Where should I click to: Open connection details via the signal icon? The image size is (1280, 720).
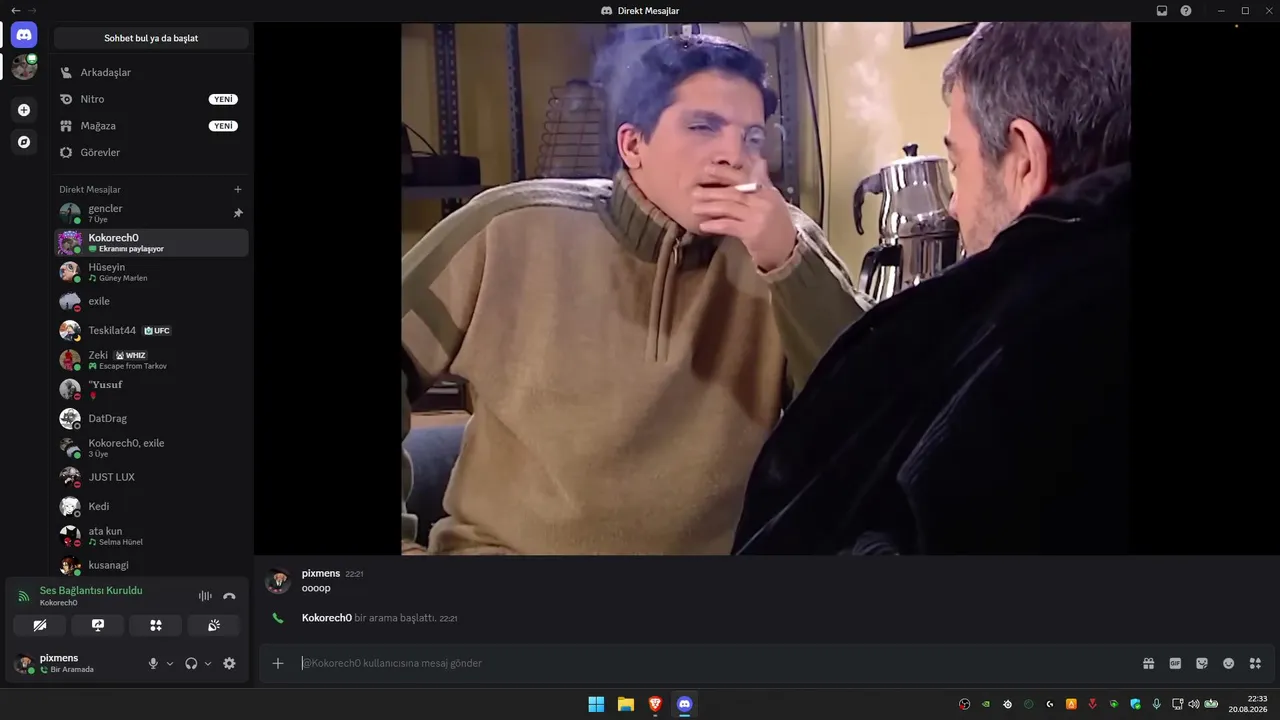24,596
